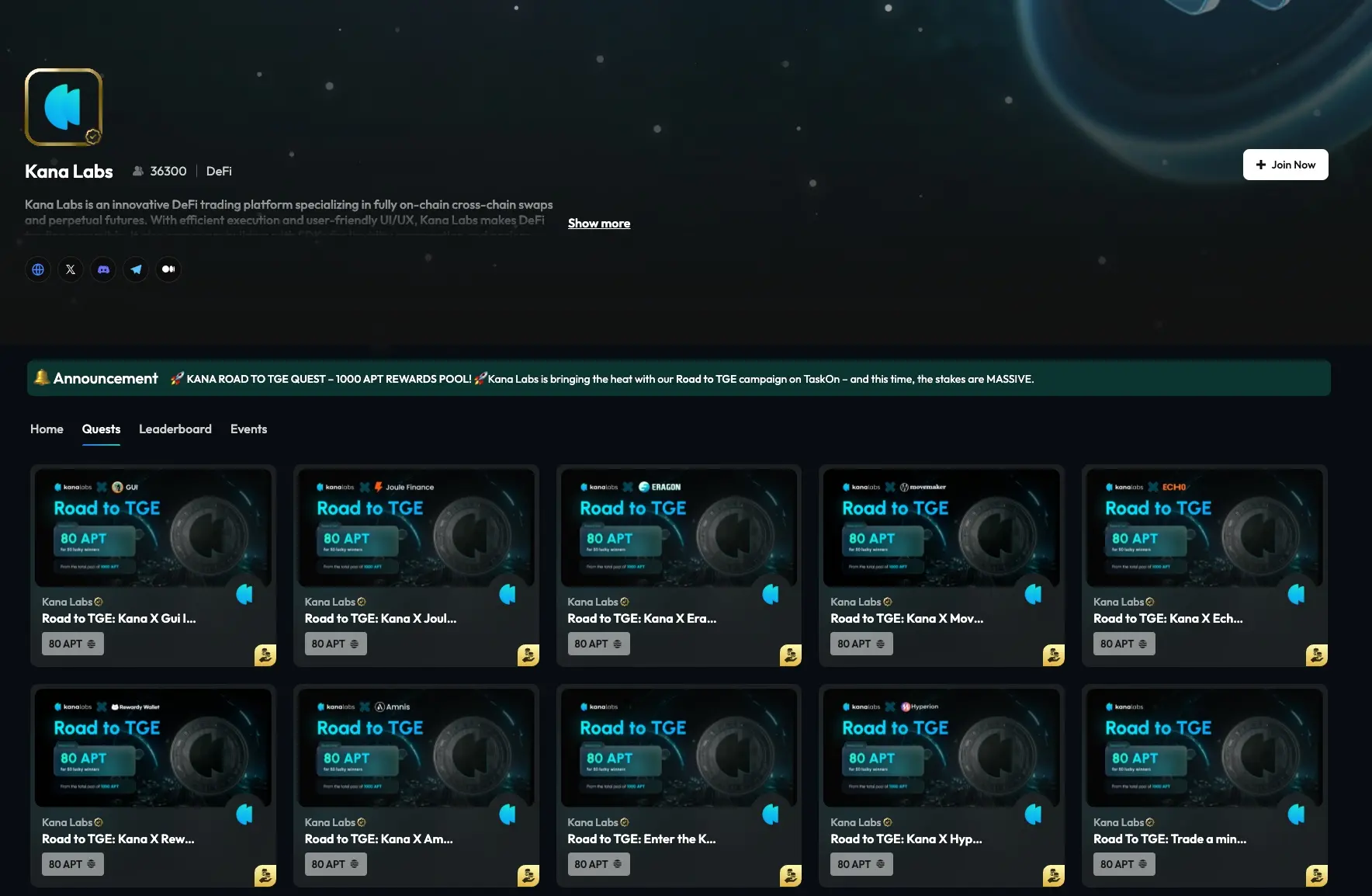Open the Telegram channel icon
The image size is (1372, 896).
pyautogui.click(x=136, y=269)
